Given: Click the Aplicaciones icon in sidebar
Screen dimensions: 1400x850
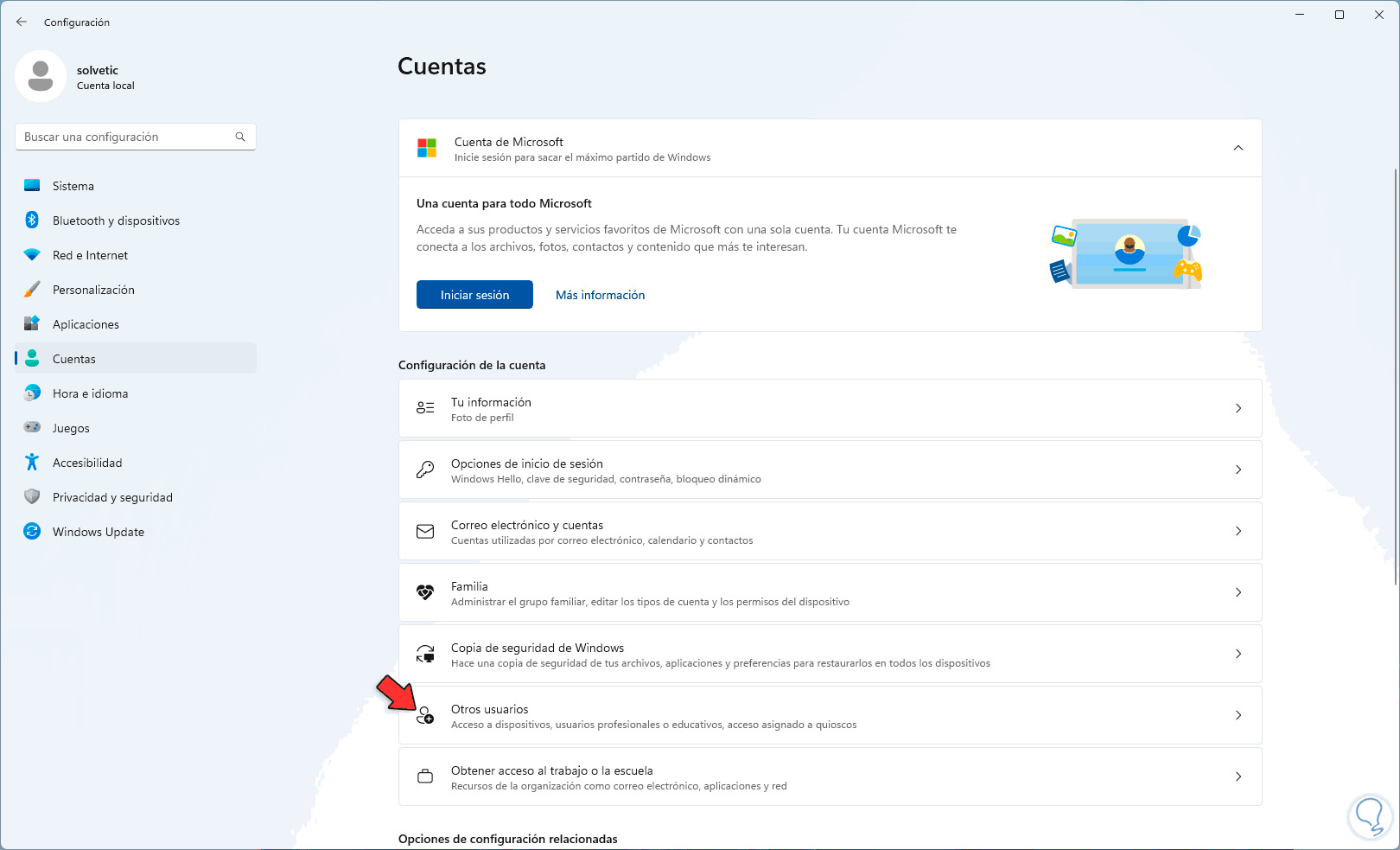Looking at the screenshot, I should click(x=32, y=324).
